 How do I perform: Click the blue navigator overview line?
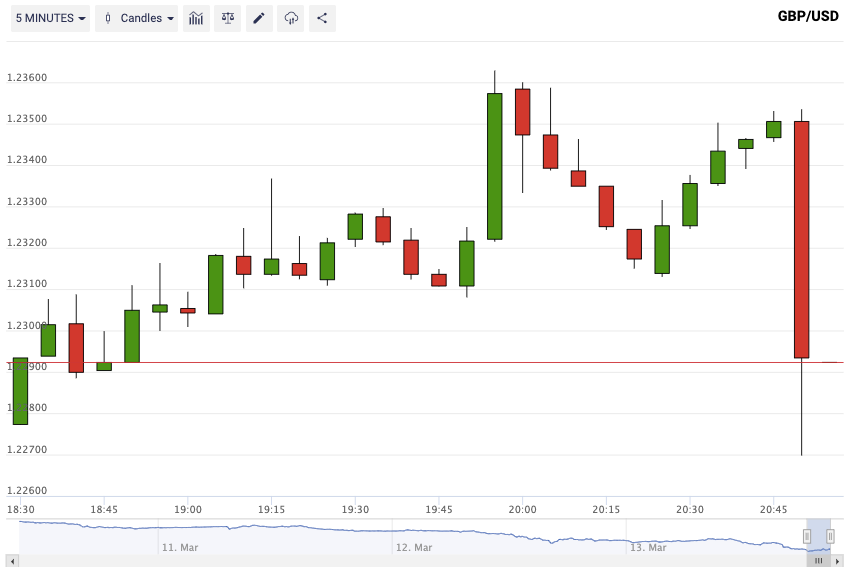(425, 531)
